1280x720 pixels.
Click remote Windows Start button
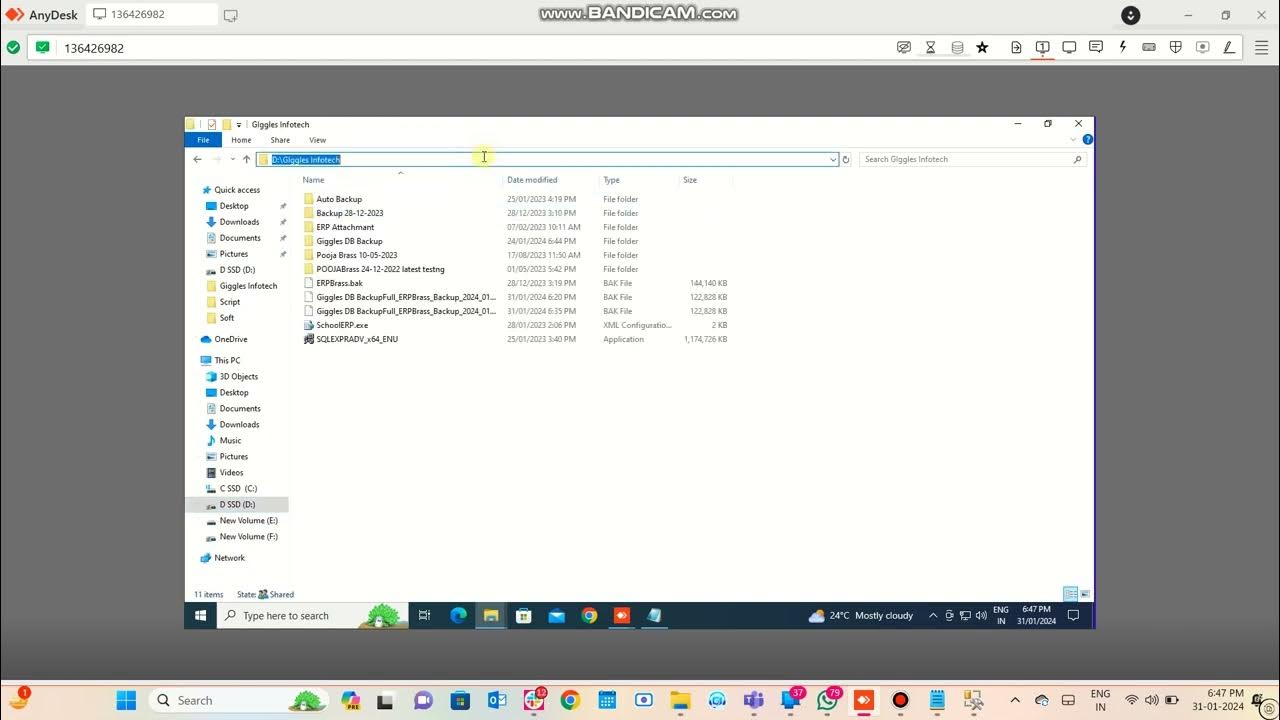(x=200, y=615)
